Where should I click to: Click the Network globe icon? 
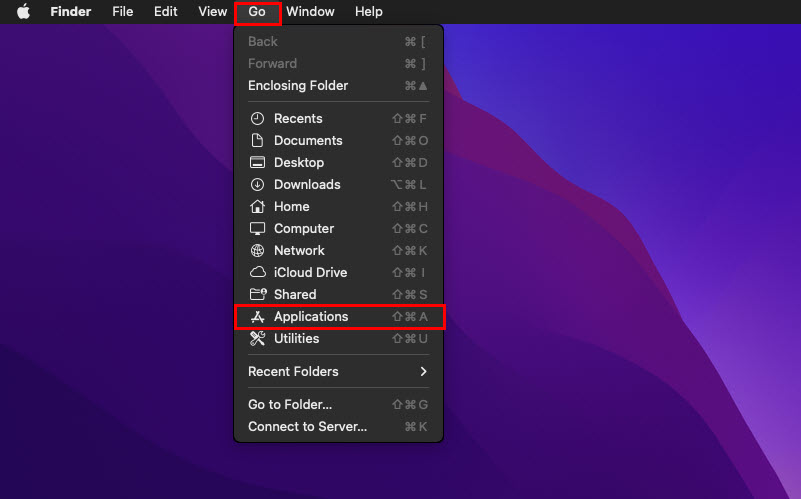(257, 250)
